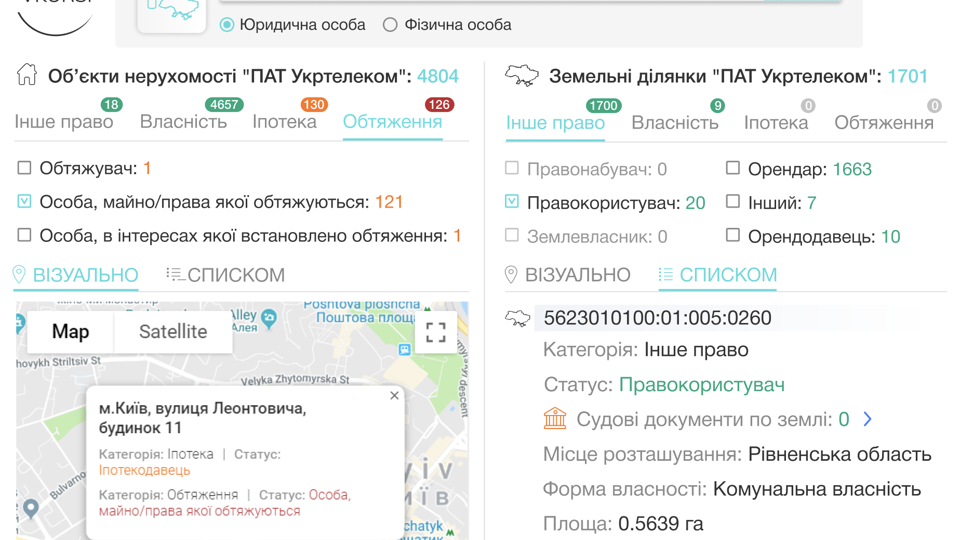Click the area value 0.5639 га
The image size is (960, 540).
(661, 524)
